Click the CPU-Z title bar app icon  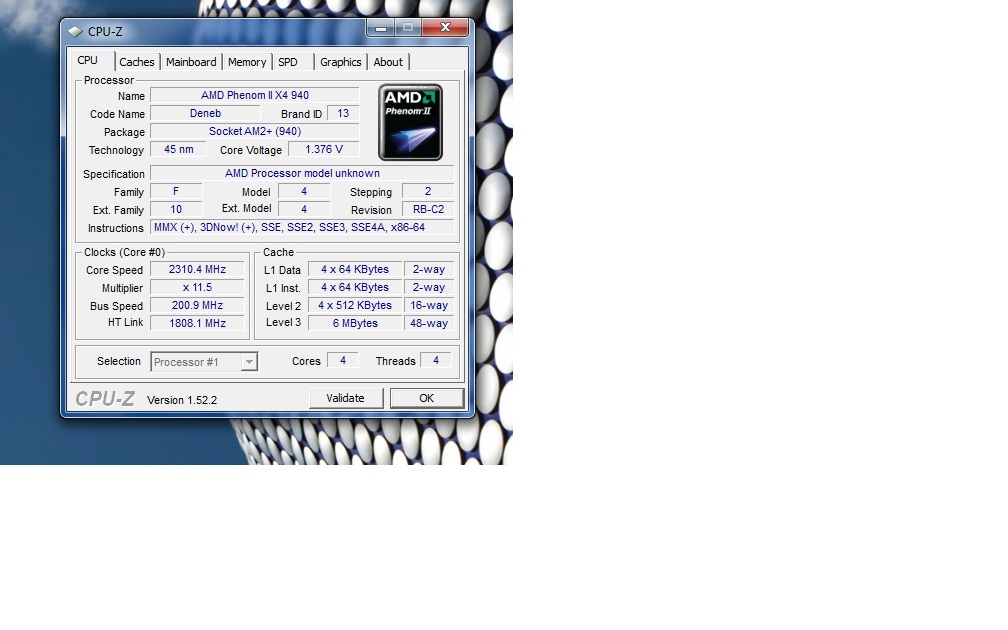[x=75, y=32]
